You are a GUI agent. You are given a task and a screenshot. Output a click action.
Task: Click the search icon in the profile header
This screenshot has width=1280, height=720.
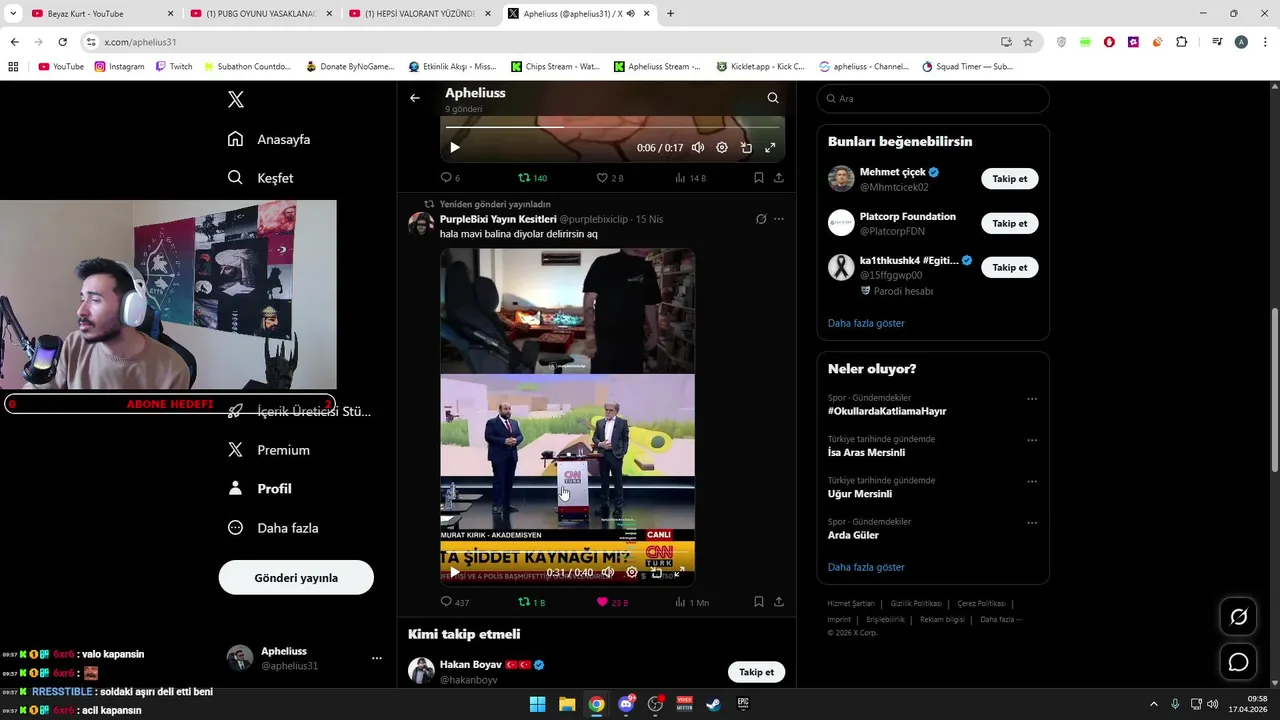pyautogui.click(x=773, y=98)
